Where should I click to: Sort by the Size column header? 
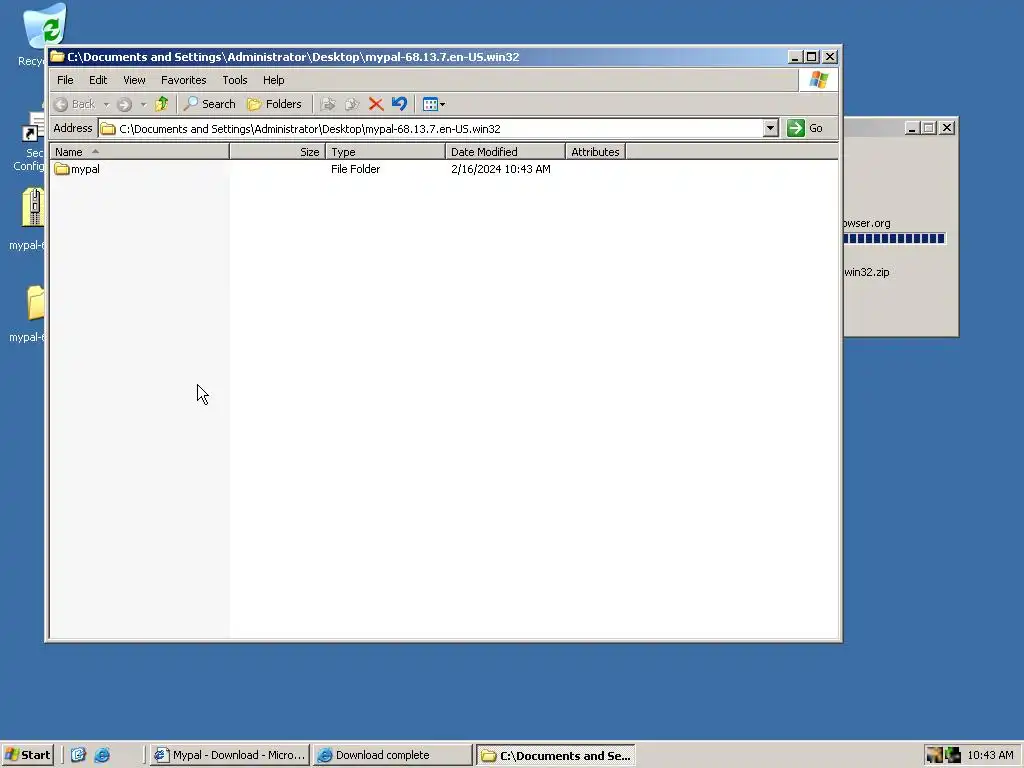[x=278, y=152]
